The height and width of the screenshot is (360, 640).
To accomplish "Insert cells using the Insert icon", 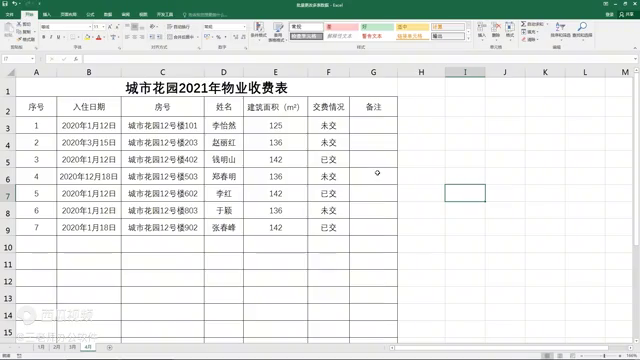I will coord(482,30).
